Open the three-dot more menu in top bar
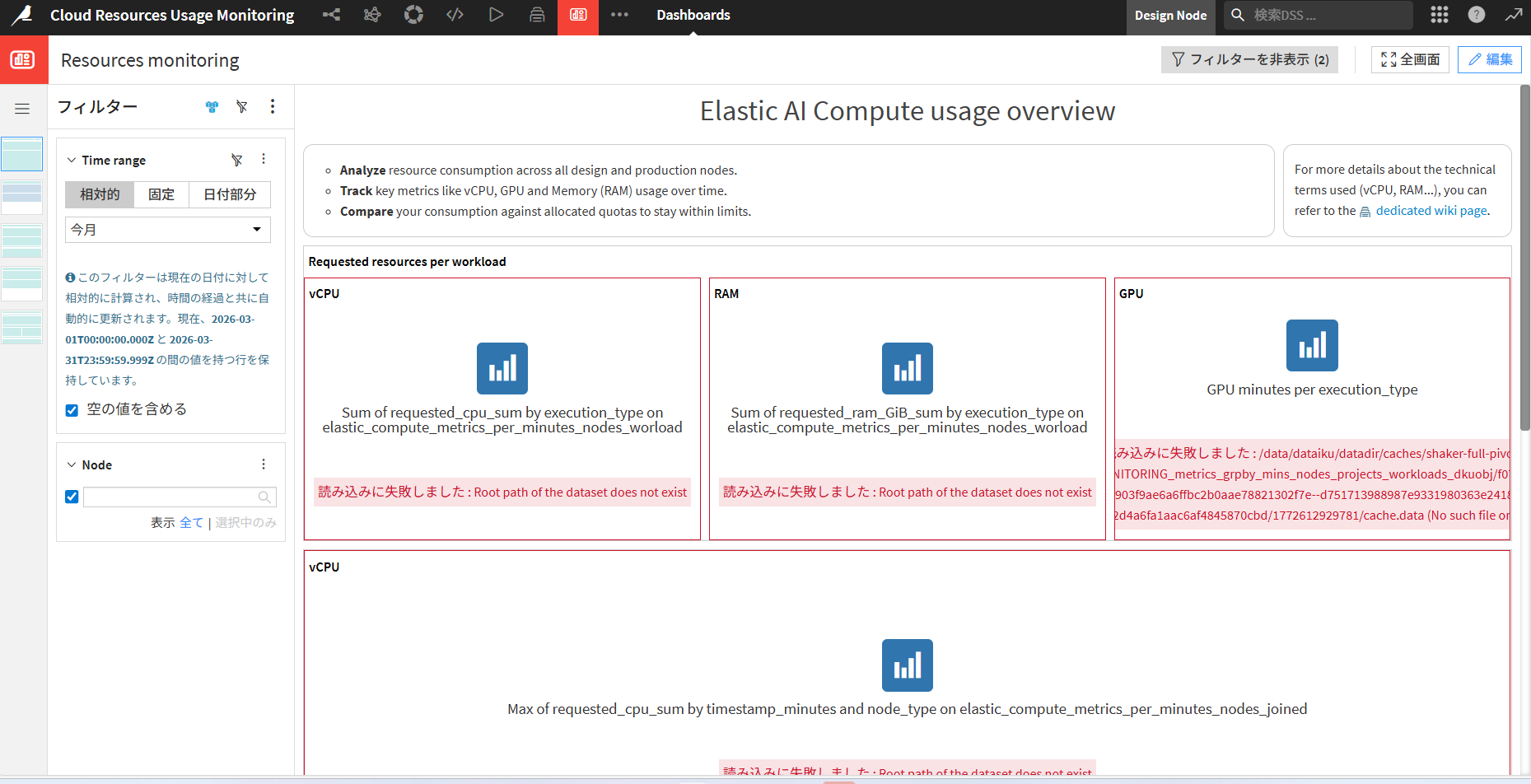This screenshot has height=784, width=1531. click(x=619, y=15)
